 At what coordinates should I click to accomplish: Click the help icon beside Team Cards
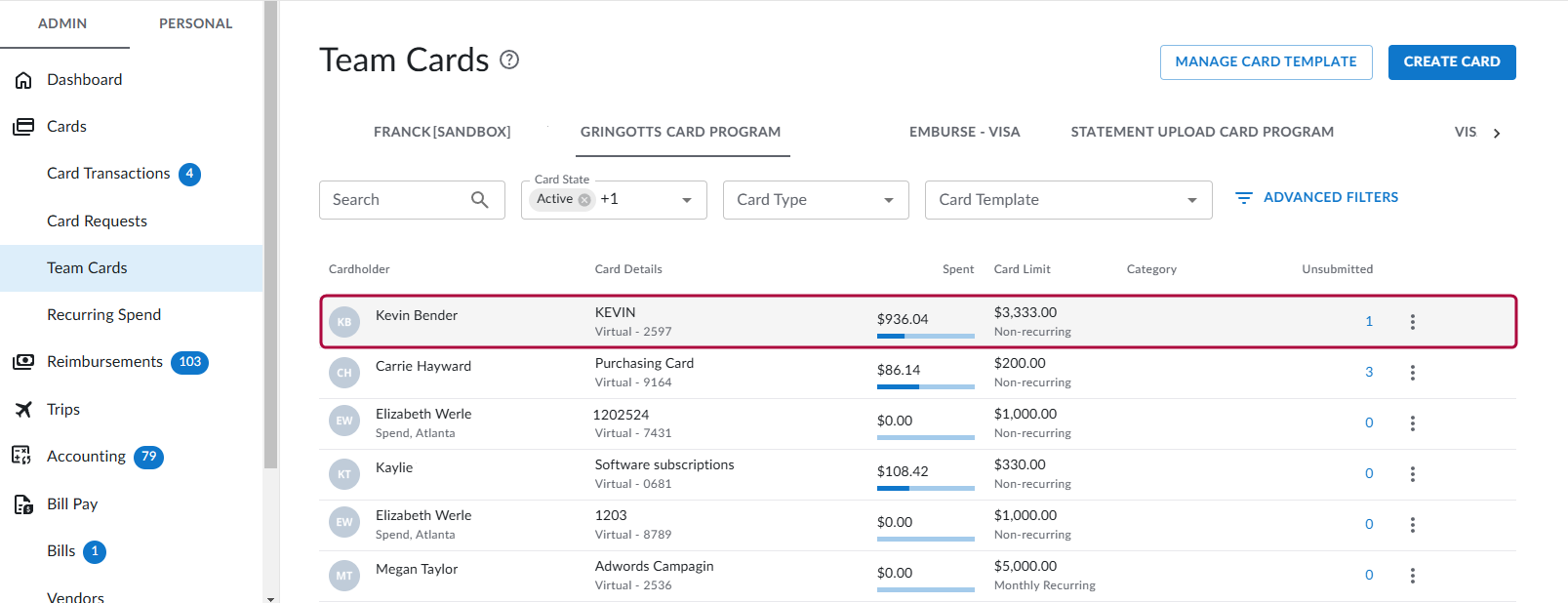509,60
